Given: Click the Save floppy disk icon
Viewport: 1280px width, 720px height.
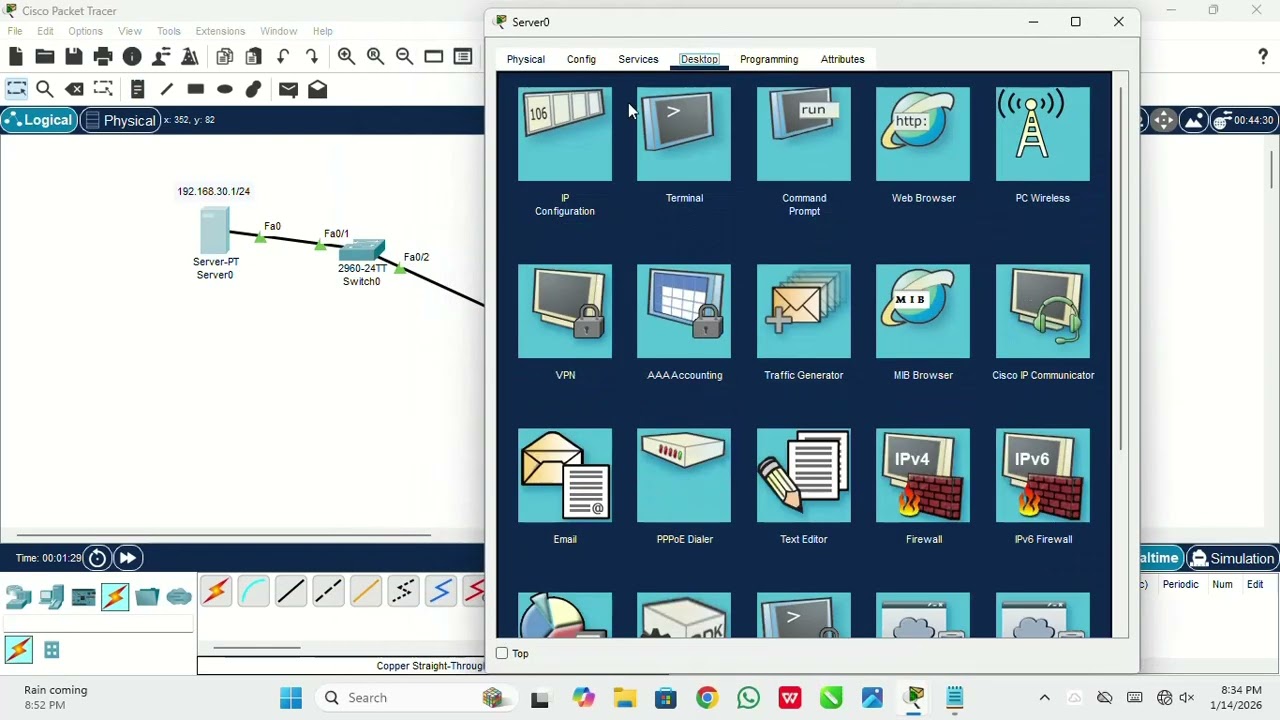Looking at the screenshot, I should 74,57.
